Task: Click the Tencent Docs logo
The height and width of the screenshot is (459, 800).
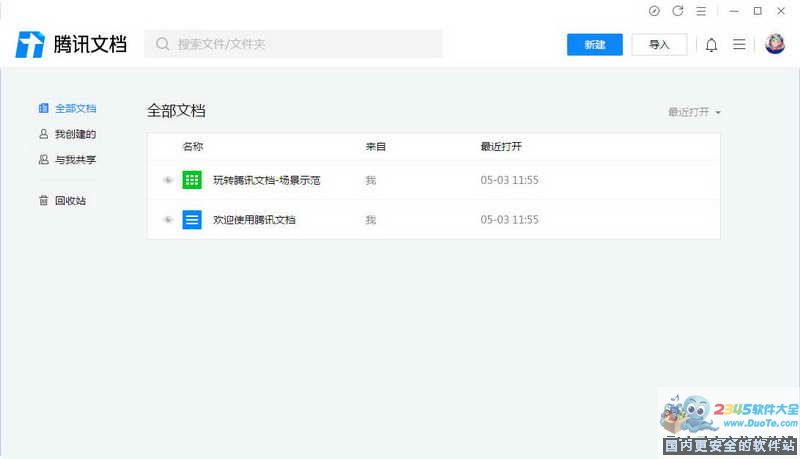Action: point(71,44)
